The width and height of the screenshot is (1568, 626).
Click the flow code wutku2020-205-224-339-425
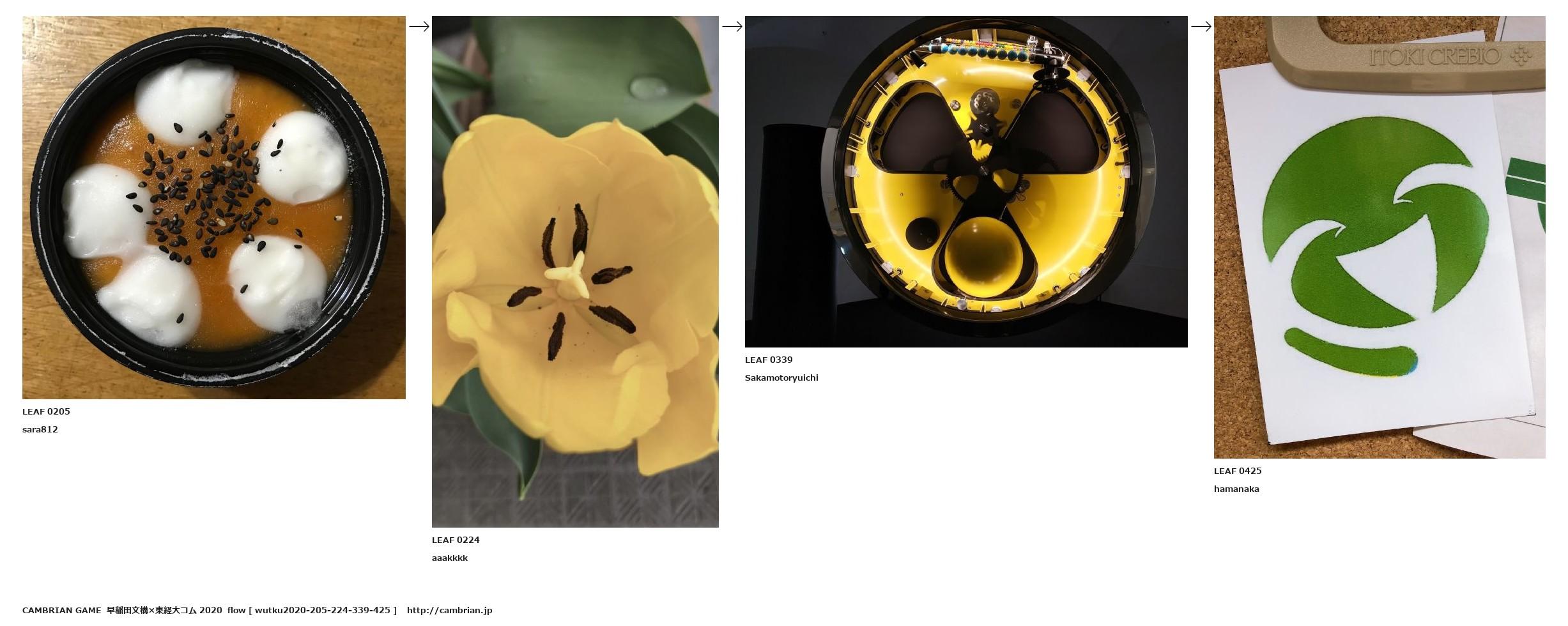pyautogui.click(x=323, y=610)
